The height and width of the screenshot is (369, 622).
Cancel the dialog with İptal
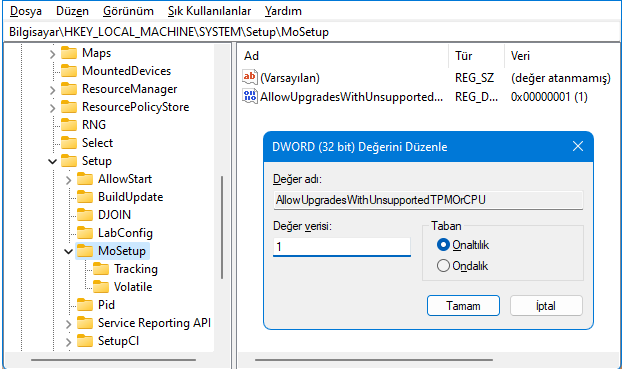pos(546,306)
